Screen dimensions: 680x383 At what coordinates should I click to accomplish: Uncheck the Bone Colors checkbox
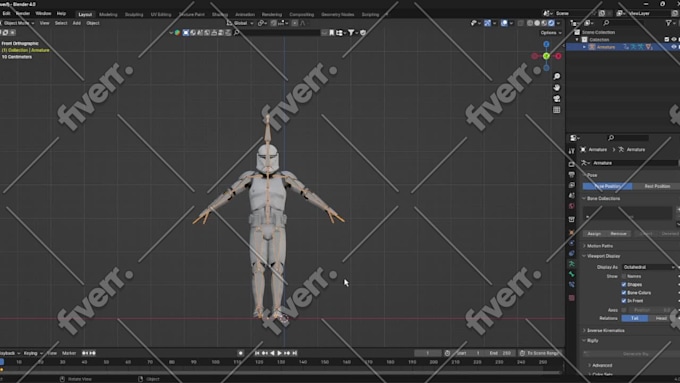click(624, 293)
